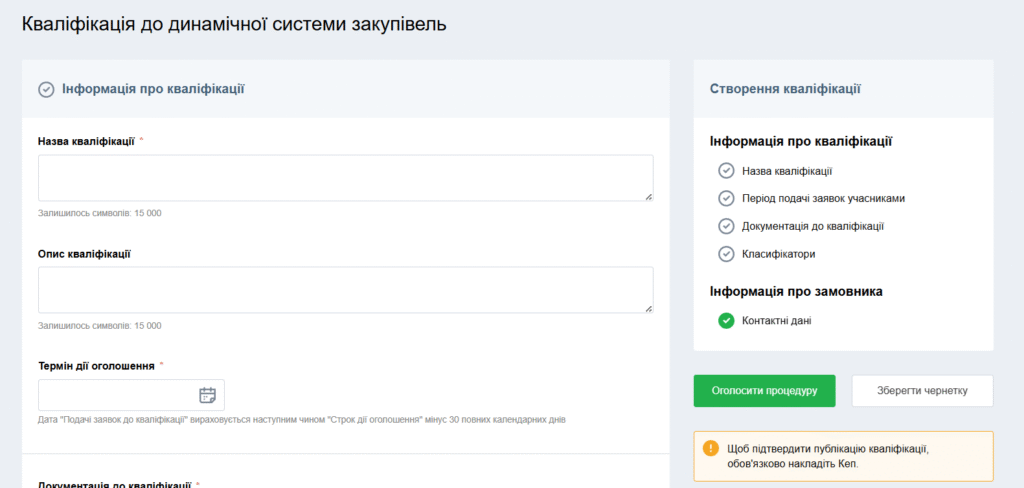Focus the 'Опис кваліфікації' text area
The image size is (1024, 488).
(345, 290)
